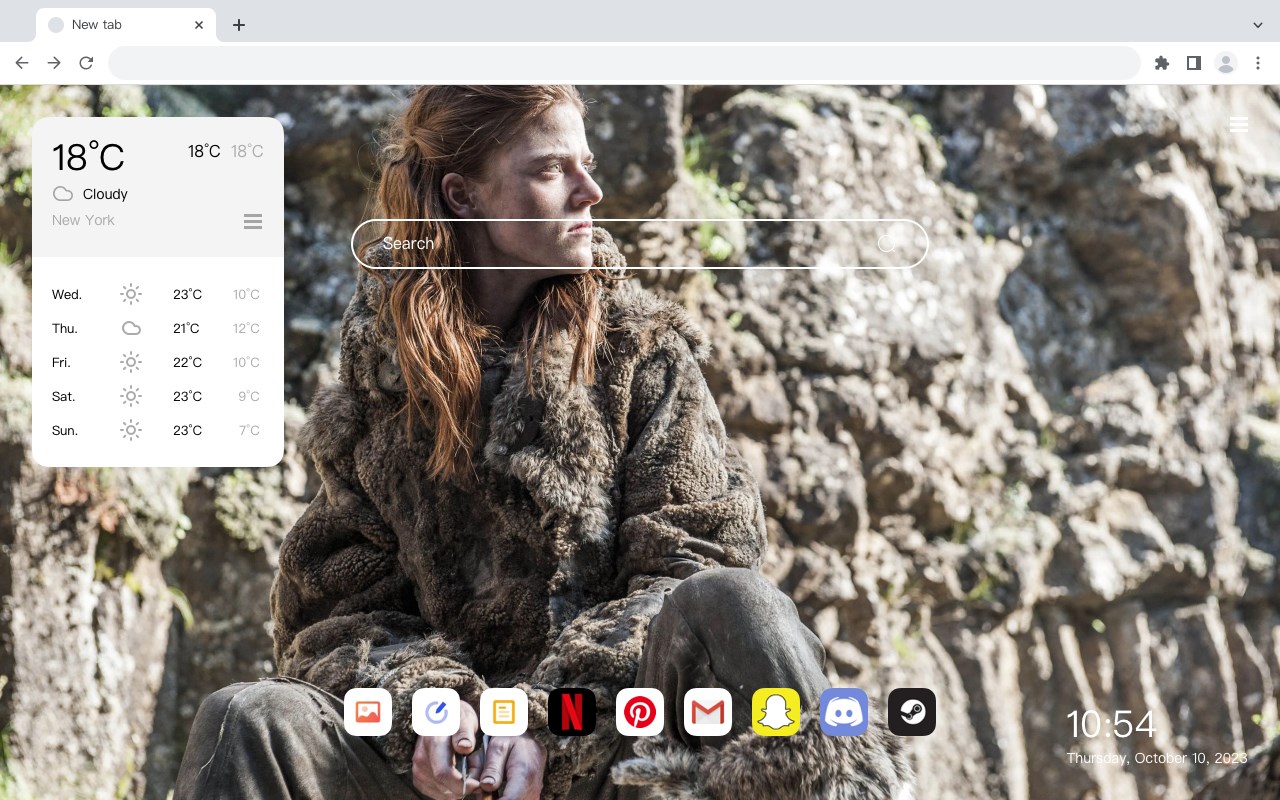Screen dimensions: 1280x800
Task: Select the Fri. forecast day label
Action: point(61,362)
